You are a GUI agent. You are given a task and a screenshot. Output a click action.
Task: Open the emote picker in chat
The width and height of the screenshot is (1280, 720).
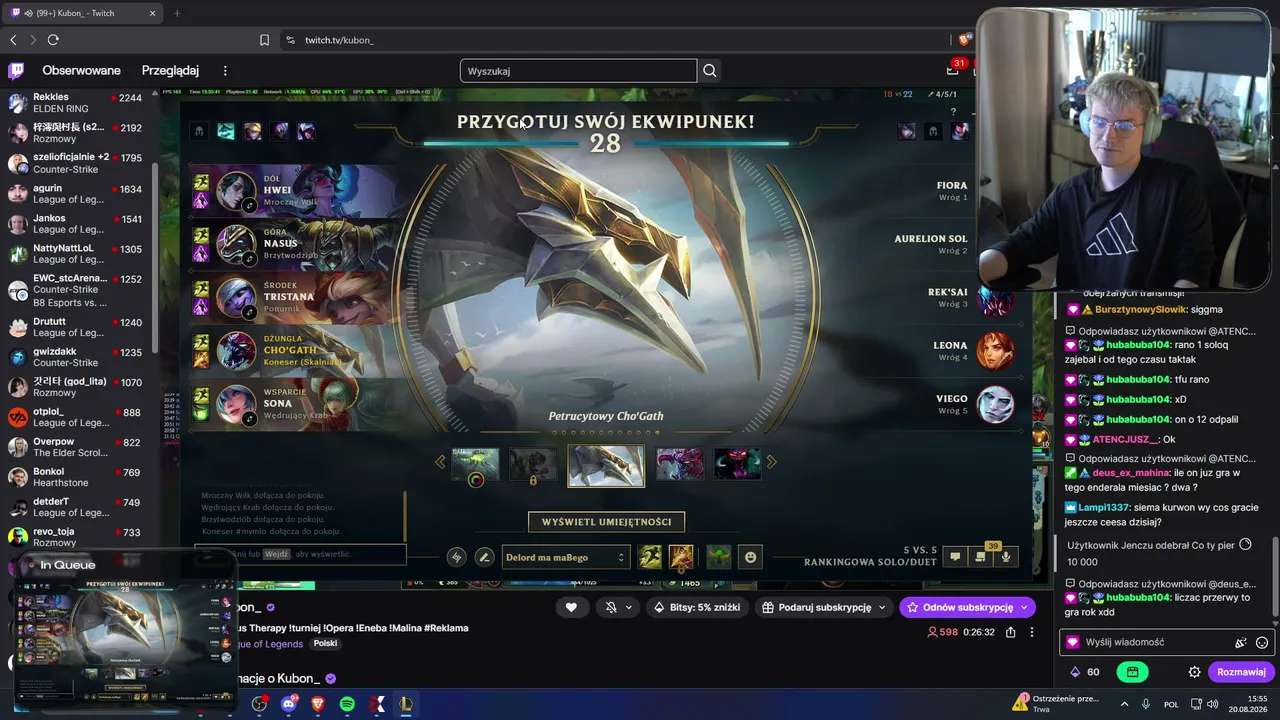click(1262, 643)
